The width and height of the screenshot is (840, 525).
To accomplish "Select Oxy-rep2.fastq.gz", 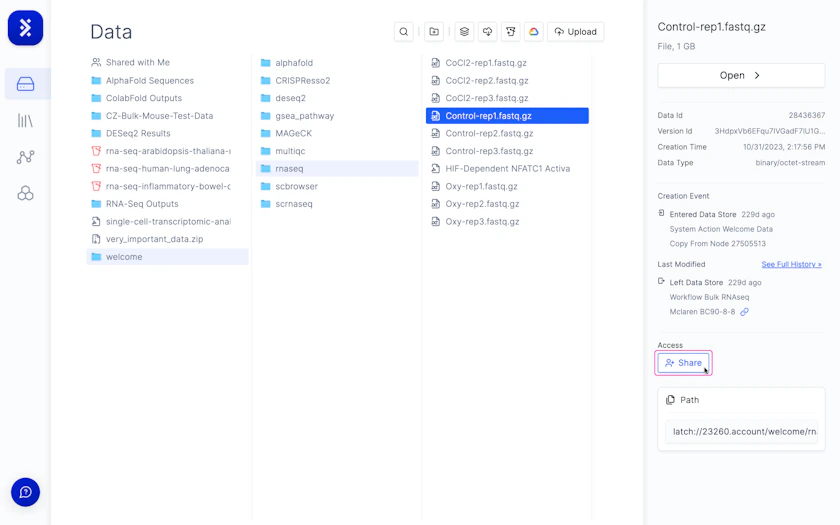I will click(x=507, y=204).
